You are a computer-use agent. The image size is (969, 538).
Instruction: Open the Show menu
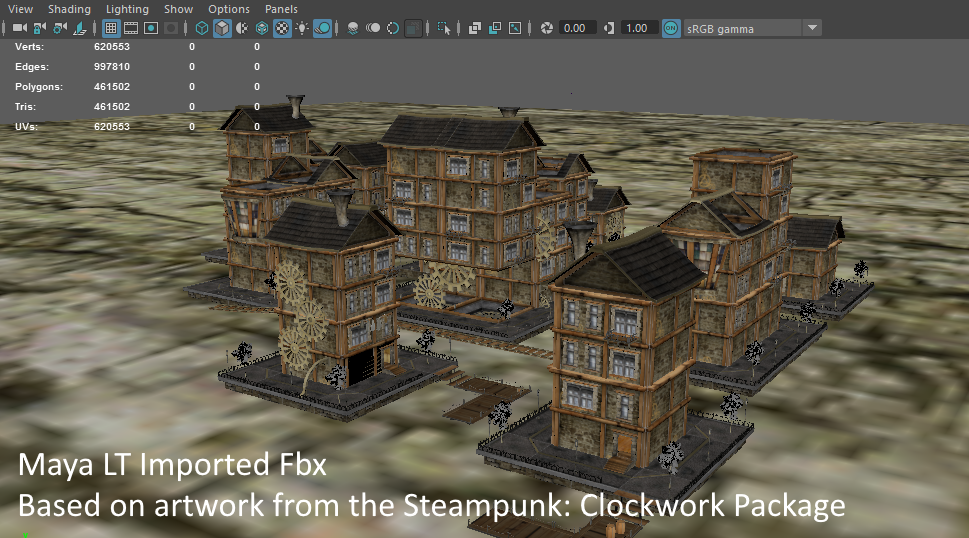point(179,9)
